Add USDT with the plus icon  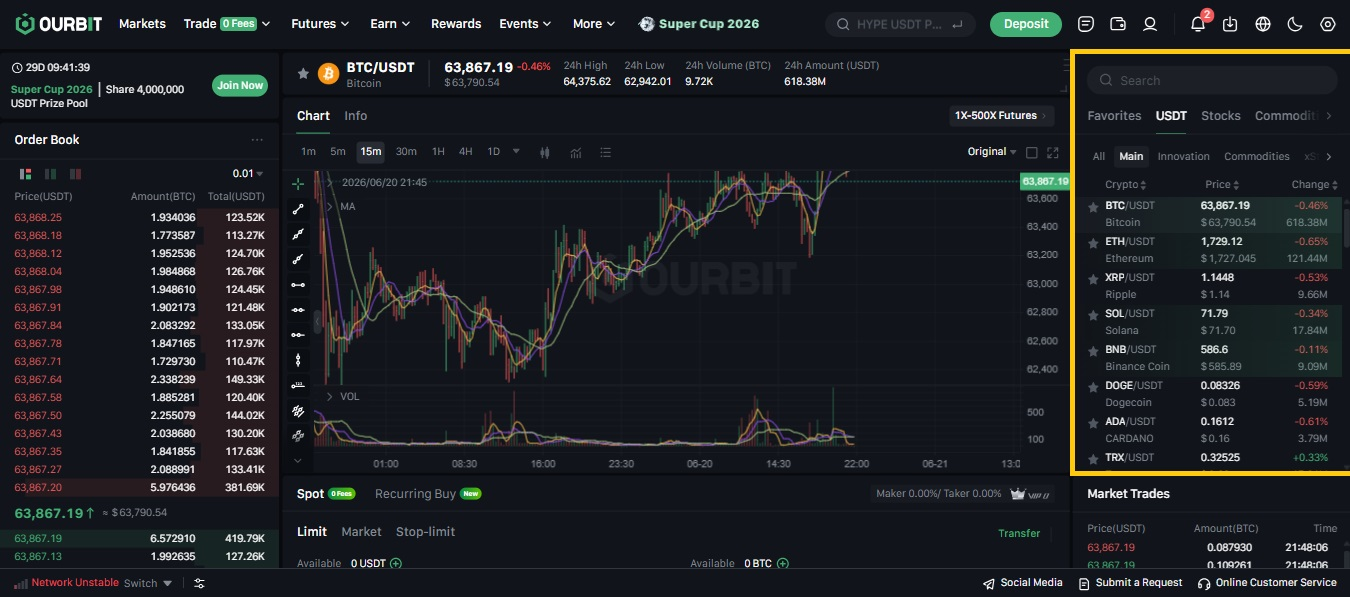(396, 563)
